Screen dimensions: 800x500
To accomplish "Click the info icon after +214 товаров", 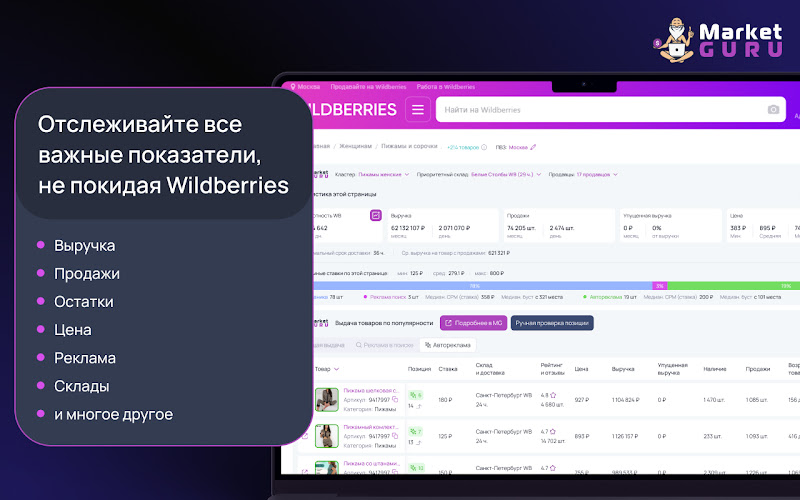I will tap(484, 147).
